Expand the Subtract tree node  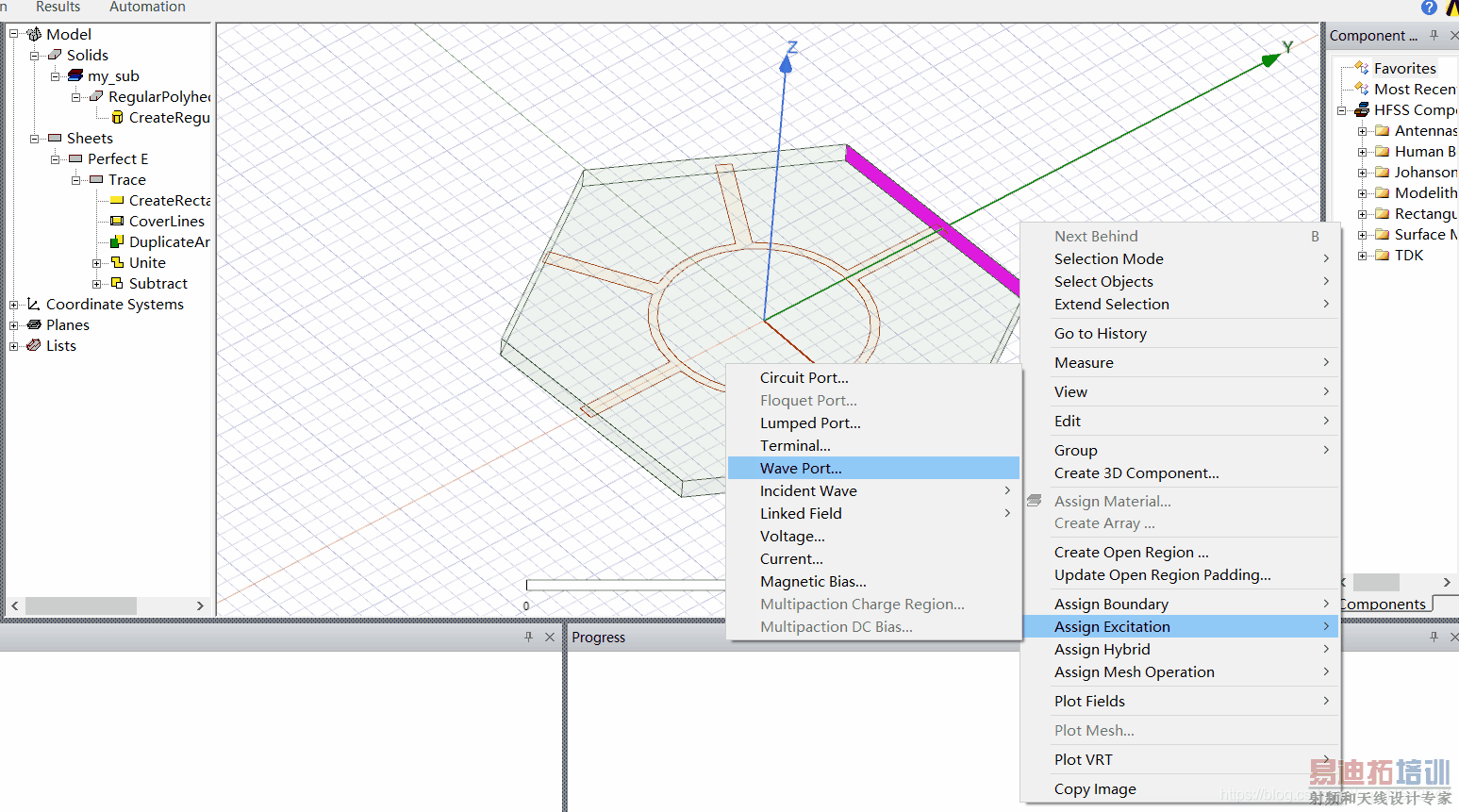[x=96, y=284]
